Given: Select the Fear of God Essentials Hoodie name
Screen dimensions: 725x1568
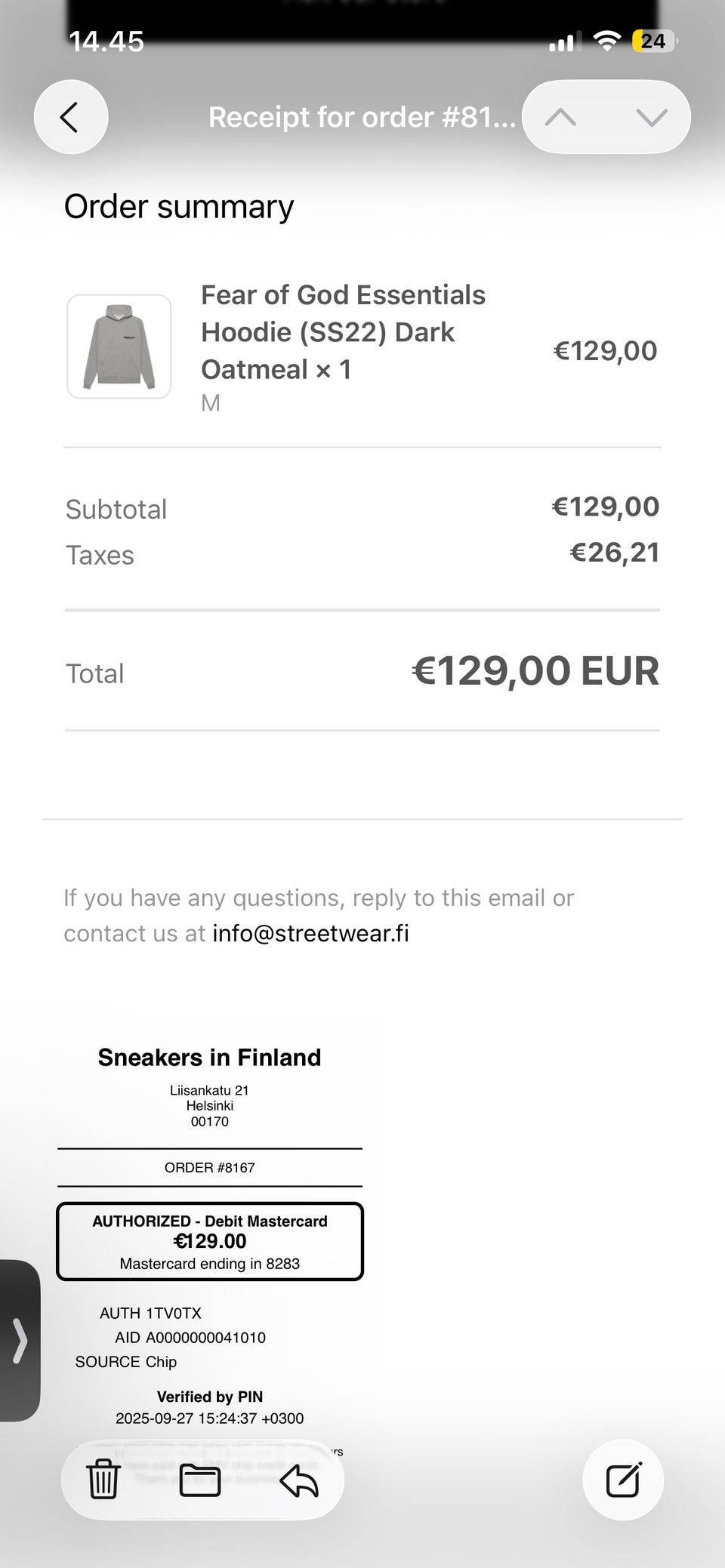Looking at the screenshot, I should tap(343, 332).
